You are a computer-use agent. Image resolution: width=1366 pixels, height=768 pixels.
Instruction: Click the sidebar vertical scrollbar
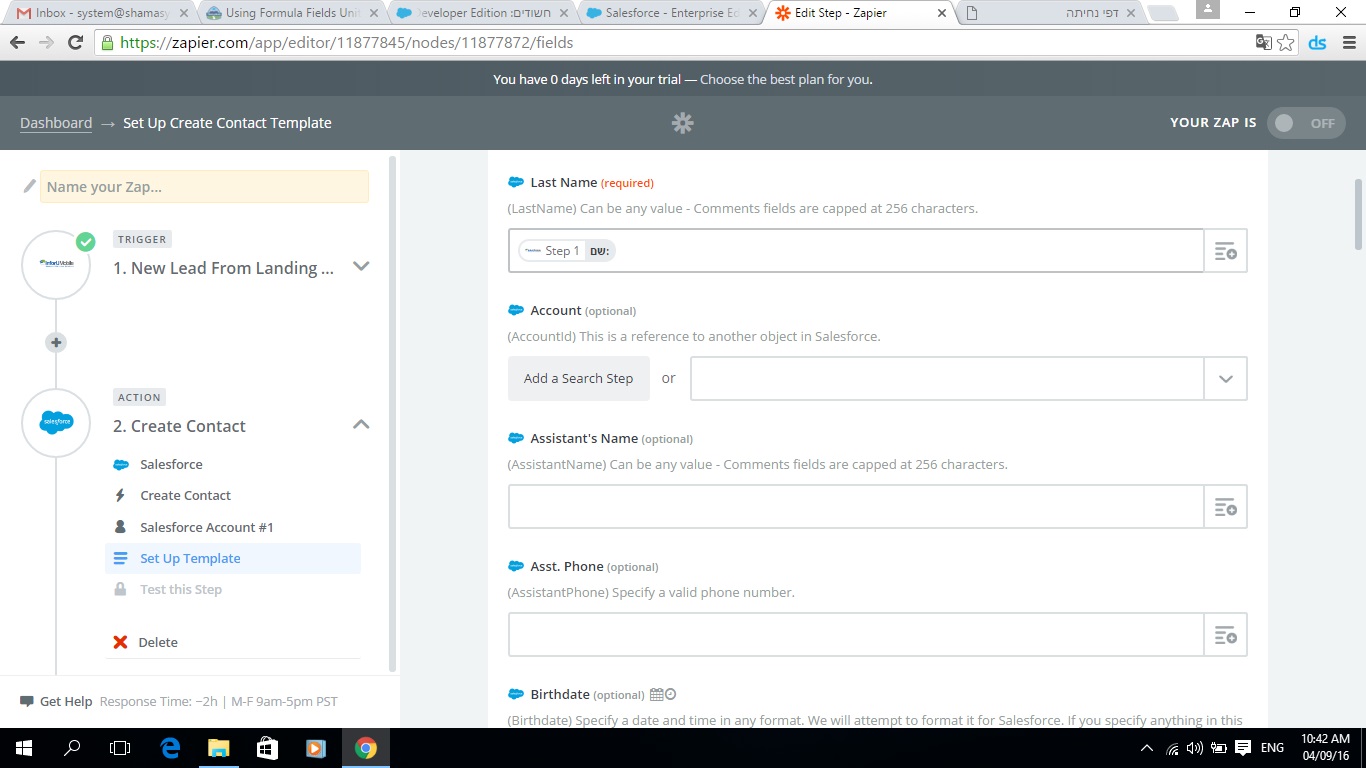click(393, 413)
